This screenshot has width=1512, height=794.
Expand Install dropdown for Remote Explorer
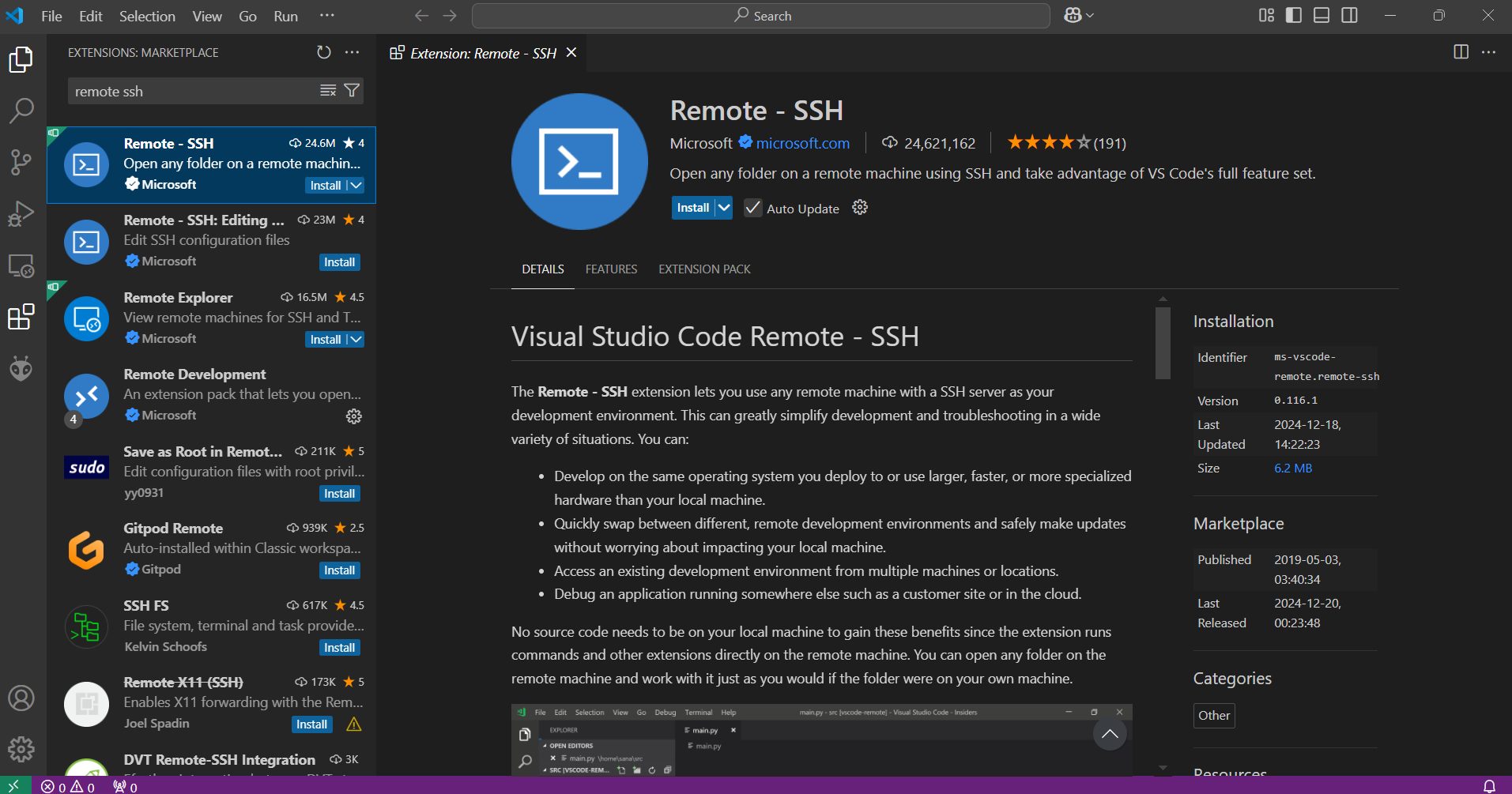[x=356, y=340]
